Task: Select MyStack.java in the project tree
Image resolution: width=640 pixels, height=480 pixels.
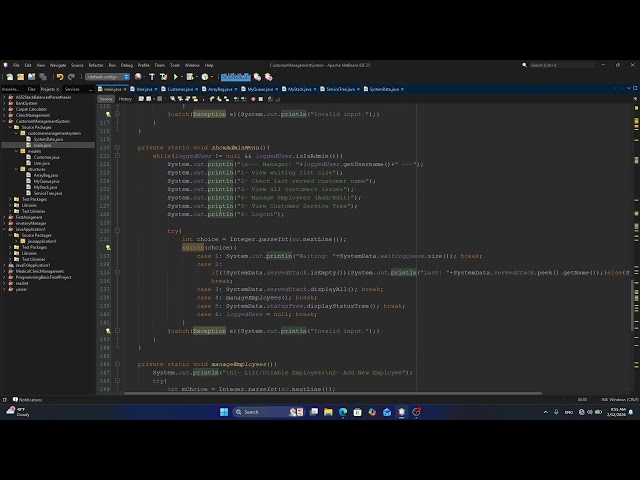Action: [42, 187]
